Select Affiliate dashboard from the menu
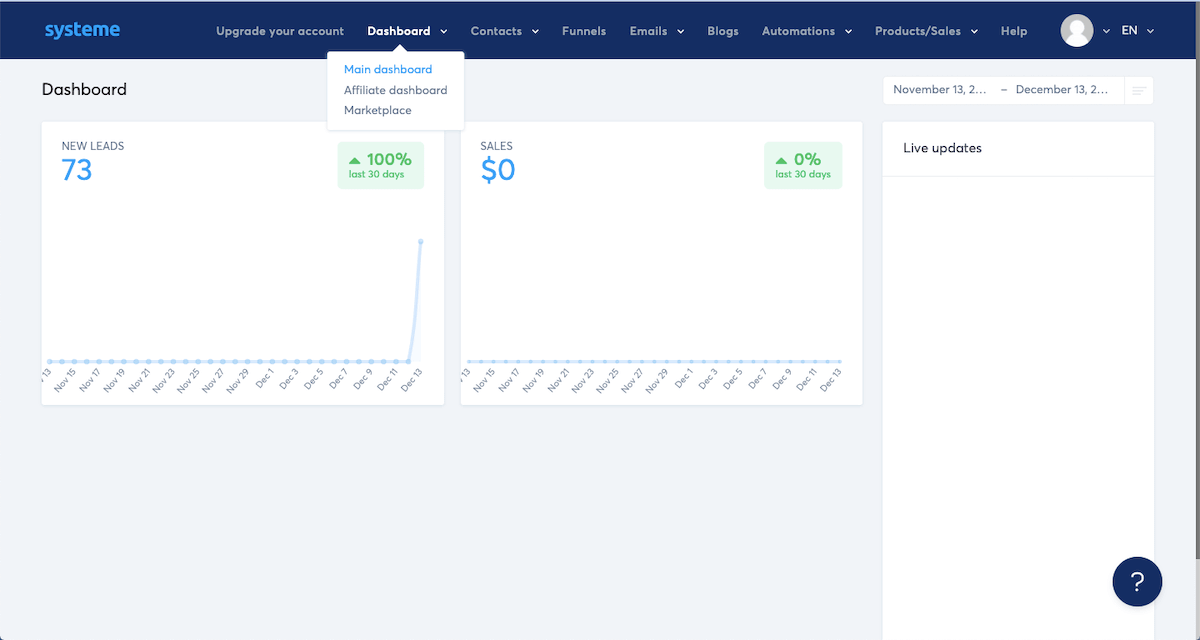The width and height of the screenshot is (1200, 640). pos(395,90)
